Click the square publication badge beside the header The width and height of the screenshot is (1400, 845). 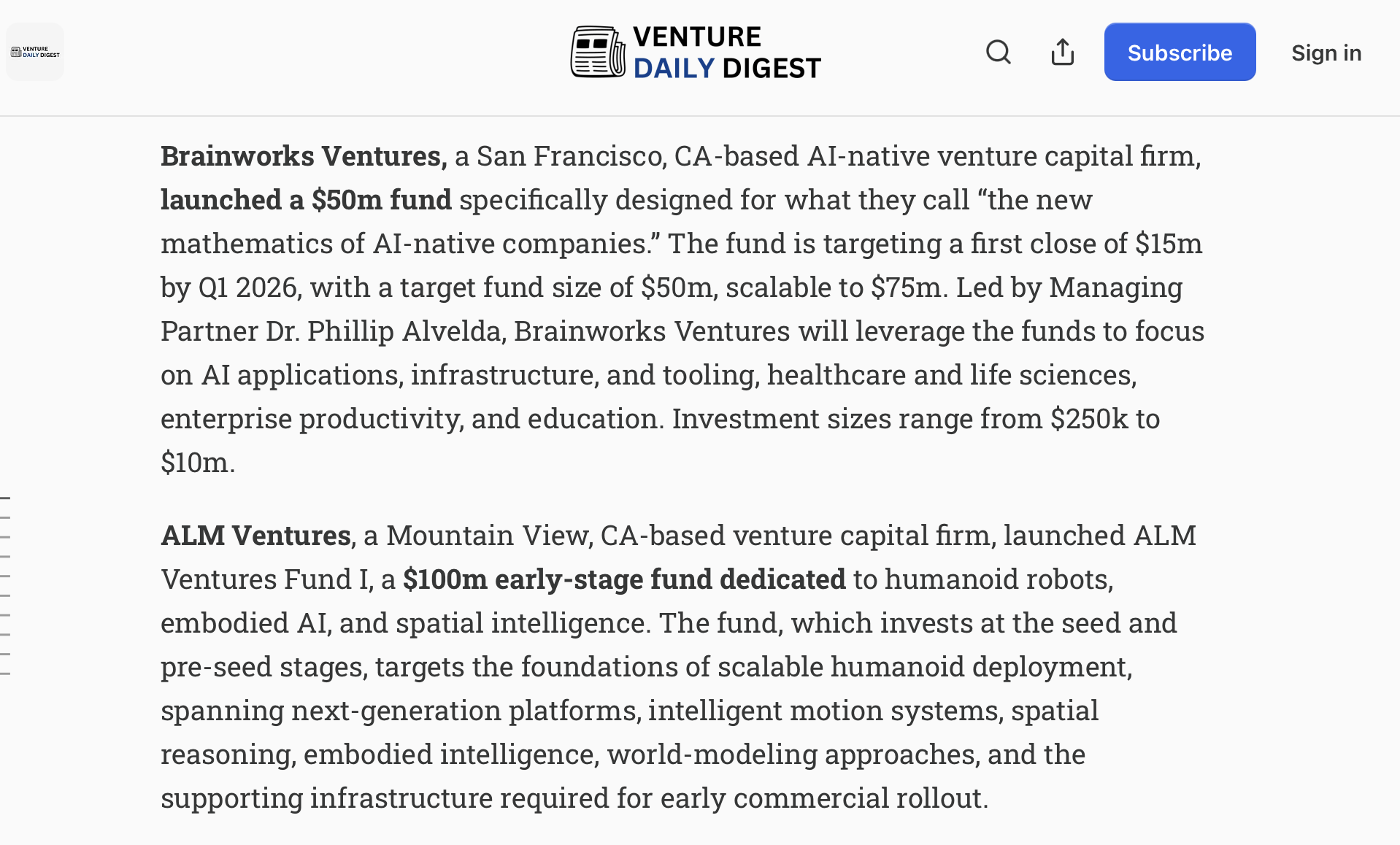coord(34,52)
